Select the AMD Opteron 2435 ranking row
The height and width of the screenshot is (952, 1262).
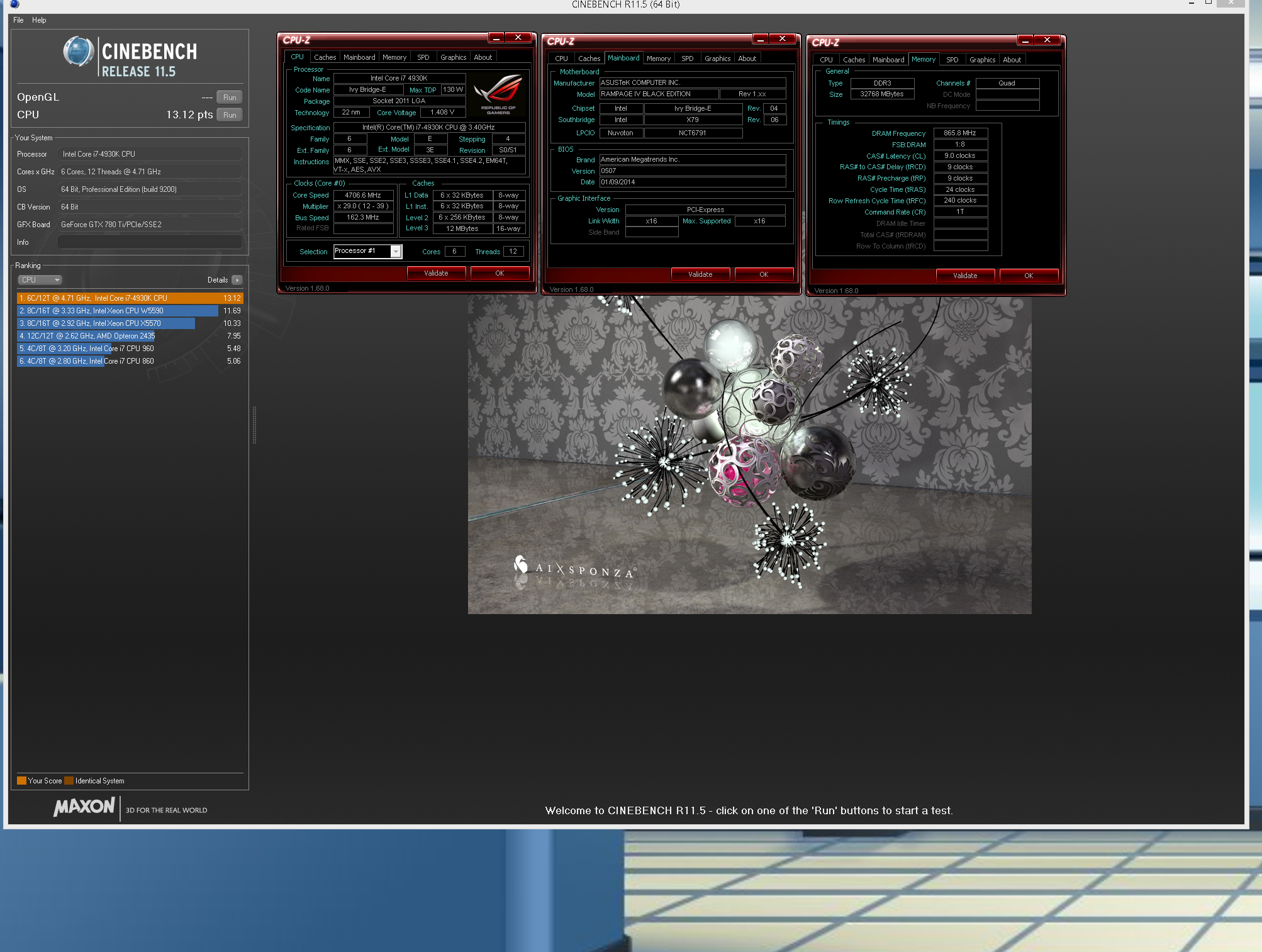pyautogui.click(x=130, y=336)
